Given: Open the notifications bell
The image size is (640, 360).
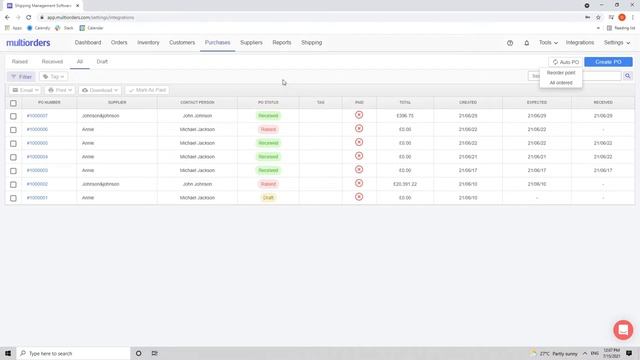Looking at the screenshot, I should (x=527, y=43).
